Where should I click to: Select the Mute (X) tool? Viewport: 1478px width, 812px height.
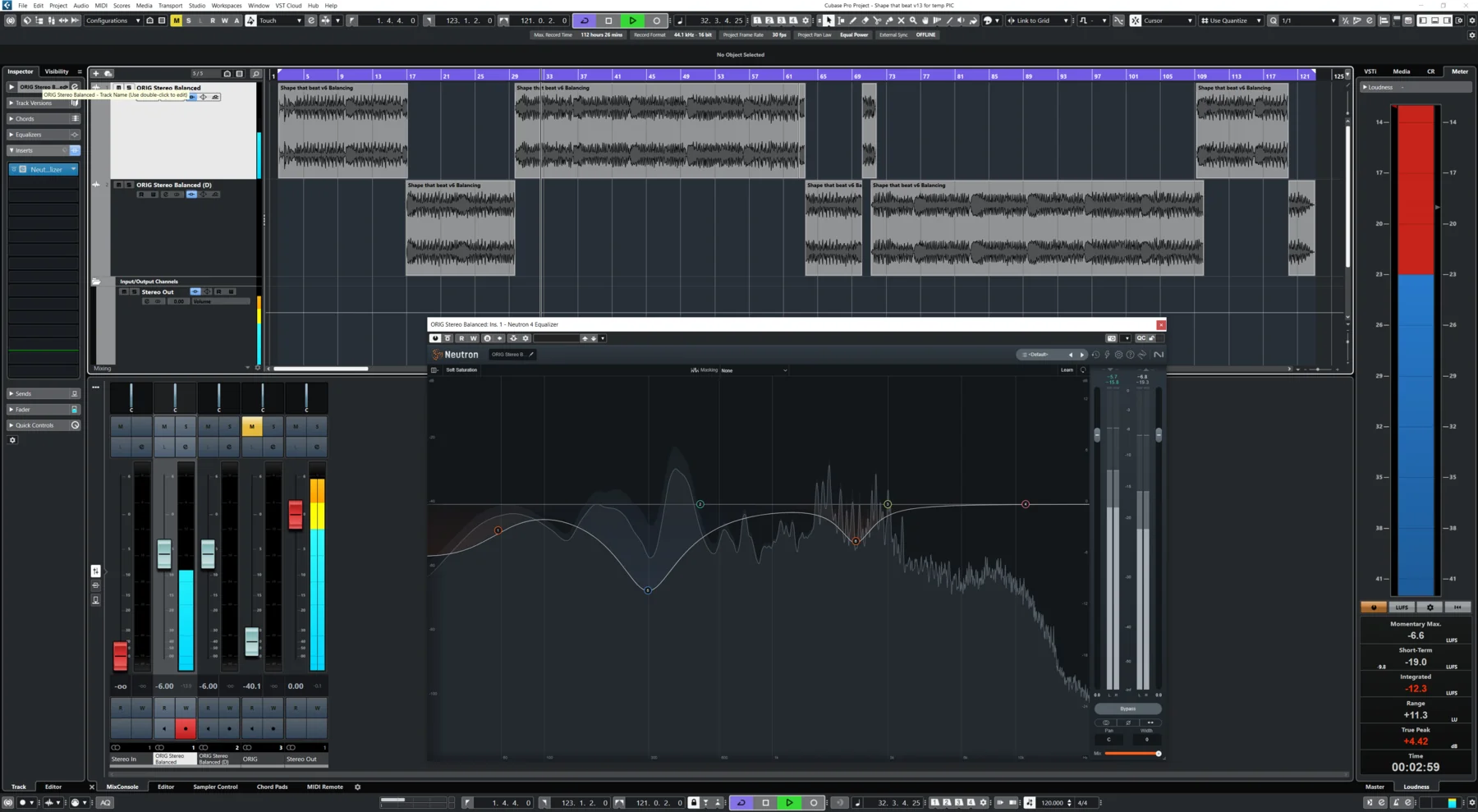click(901, 21)
